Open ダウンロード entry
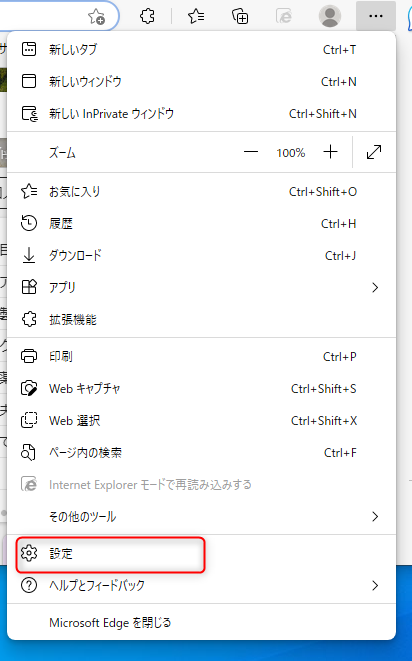412x661 pixels. coord(202,255)
